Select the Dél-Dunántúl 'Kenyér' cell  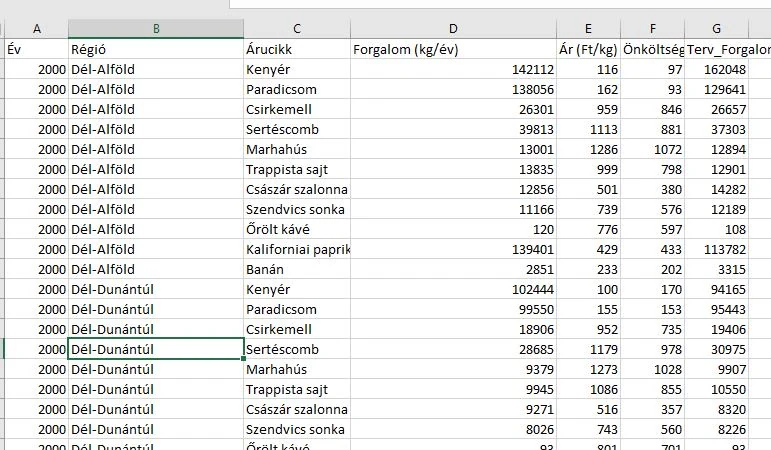(x=297, y=289)
